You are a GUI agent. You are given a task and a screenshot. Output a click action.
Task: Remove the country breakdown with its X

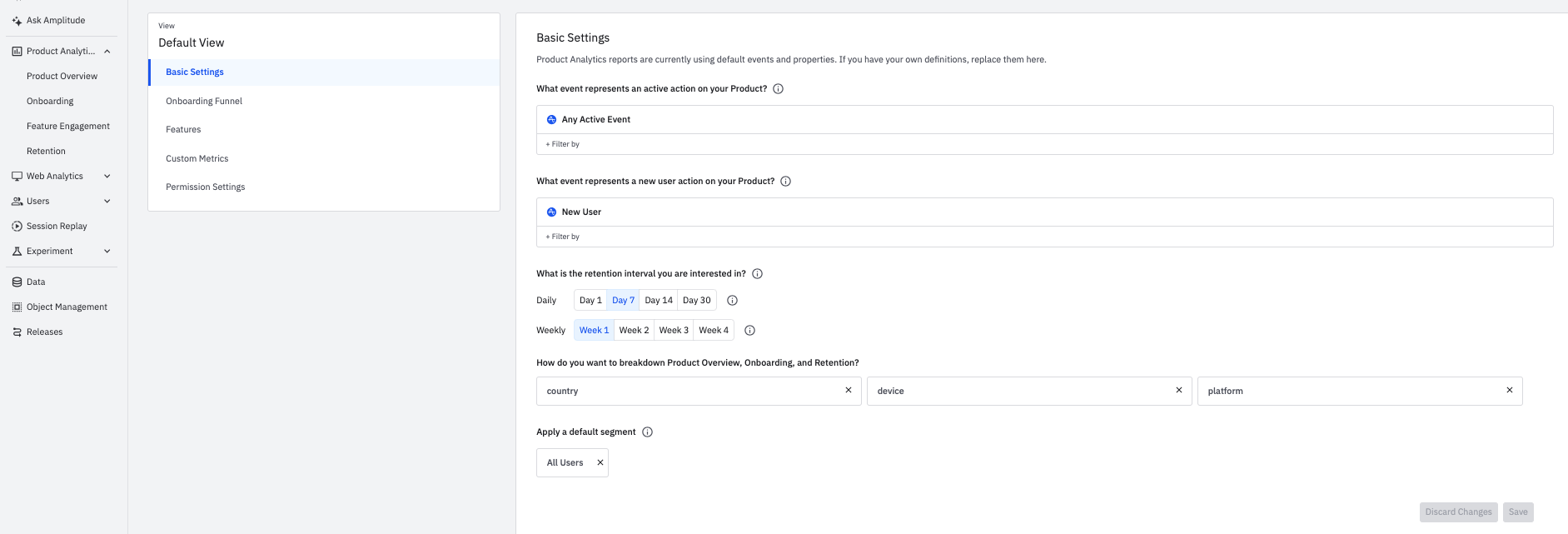849,391
